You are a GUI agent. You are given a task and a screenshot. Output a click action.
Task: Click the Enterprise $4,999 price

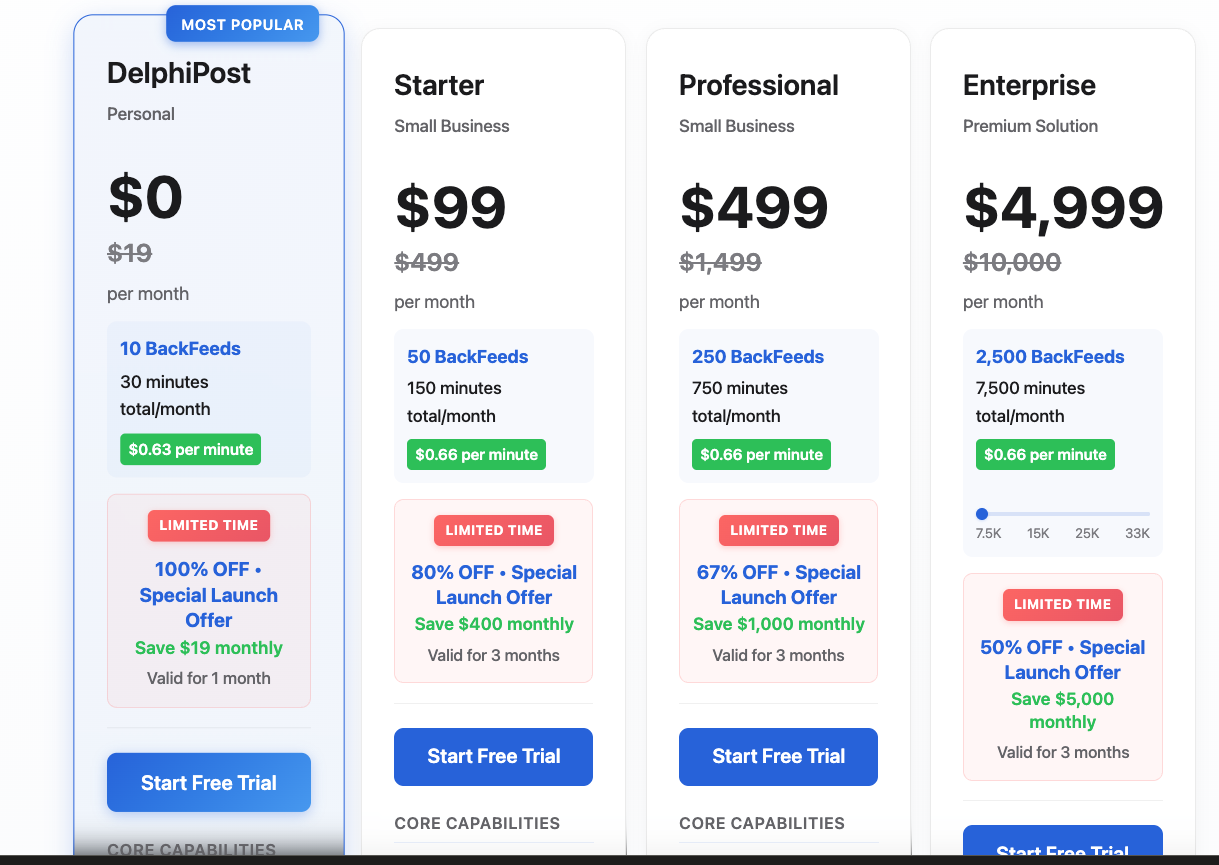(x=1063, y=207)
